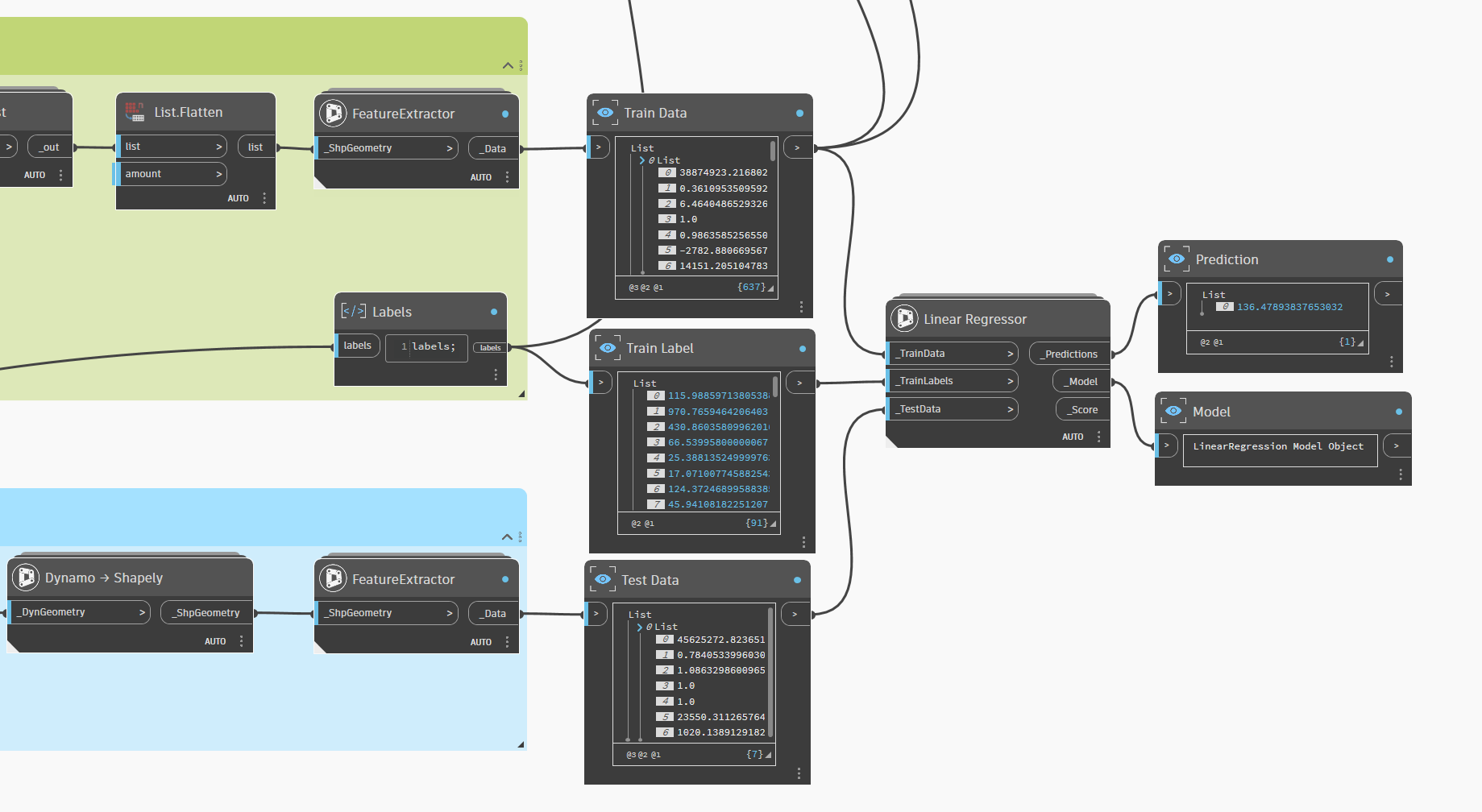Click _Data output of top FeatureExtractor
1482x812 pixels.
(494, 148)
